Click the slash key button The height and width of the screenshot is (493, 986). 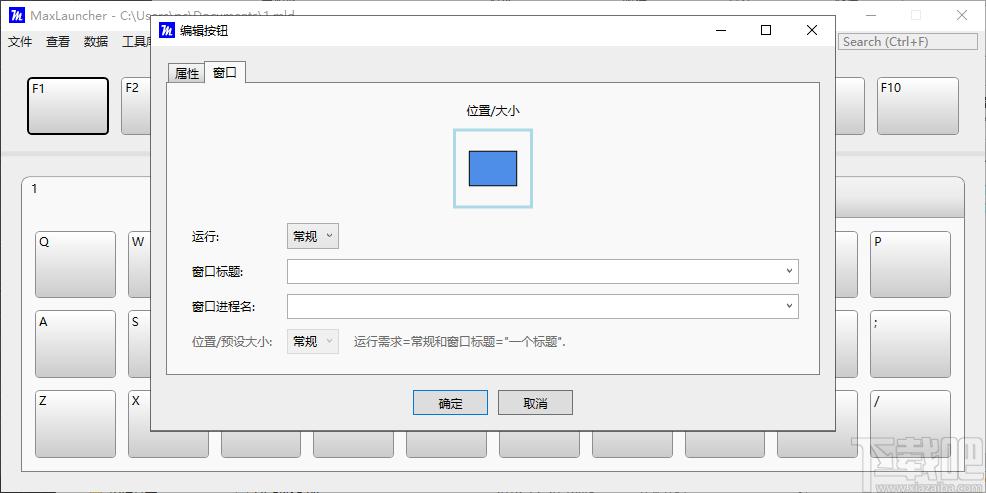click(911, 424)
